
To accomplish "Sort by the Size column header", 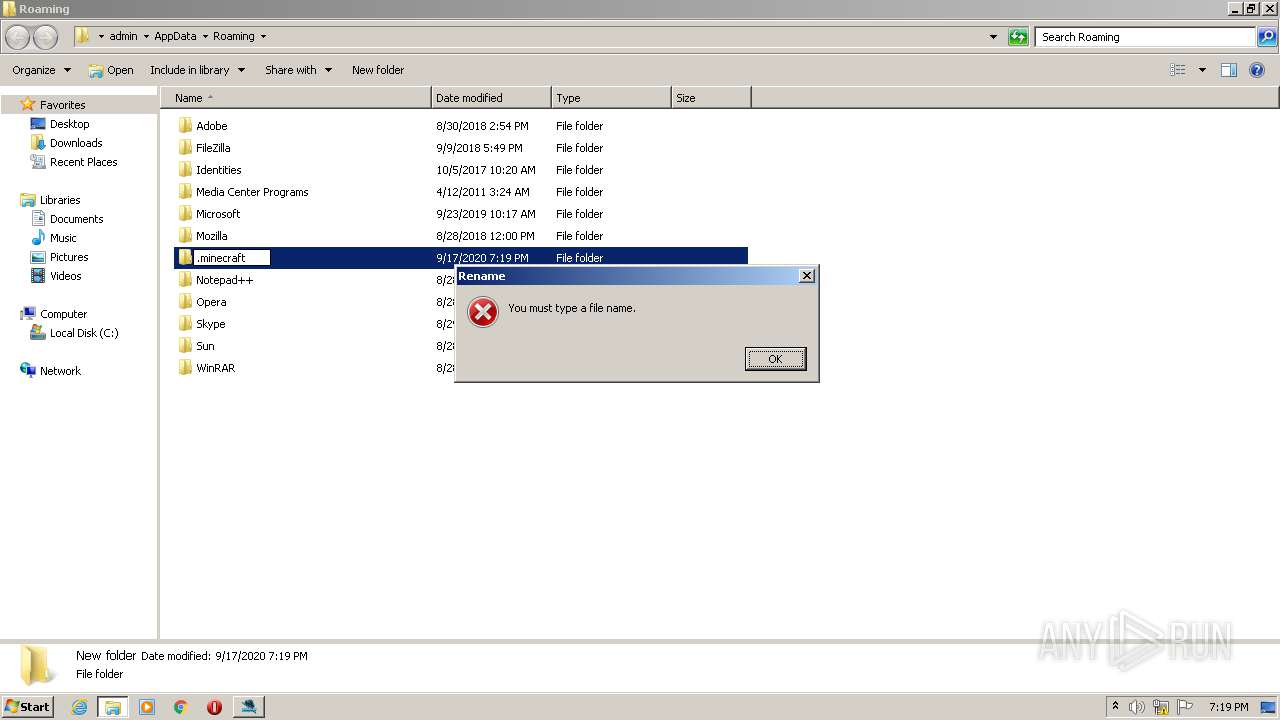I will pyautogui.click(x=711, y=98).
